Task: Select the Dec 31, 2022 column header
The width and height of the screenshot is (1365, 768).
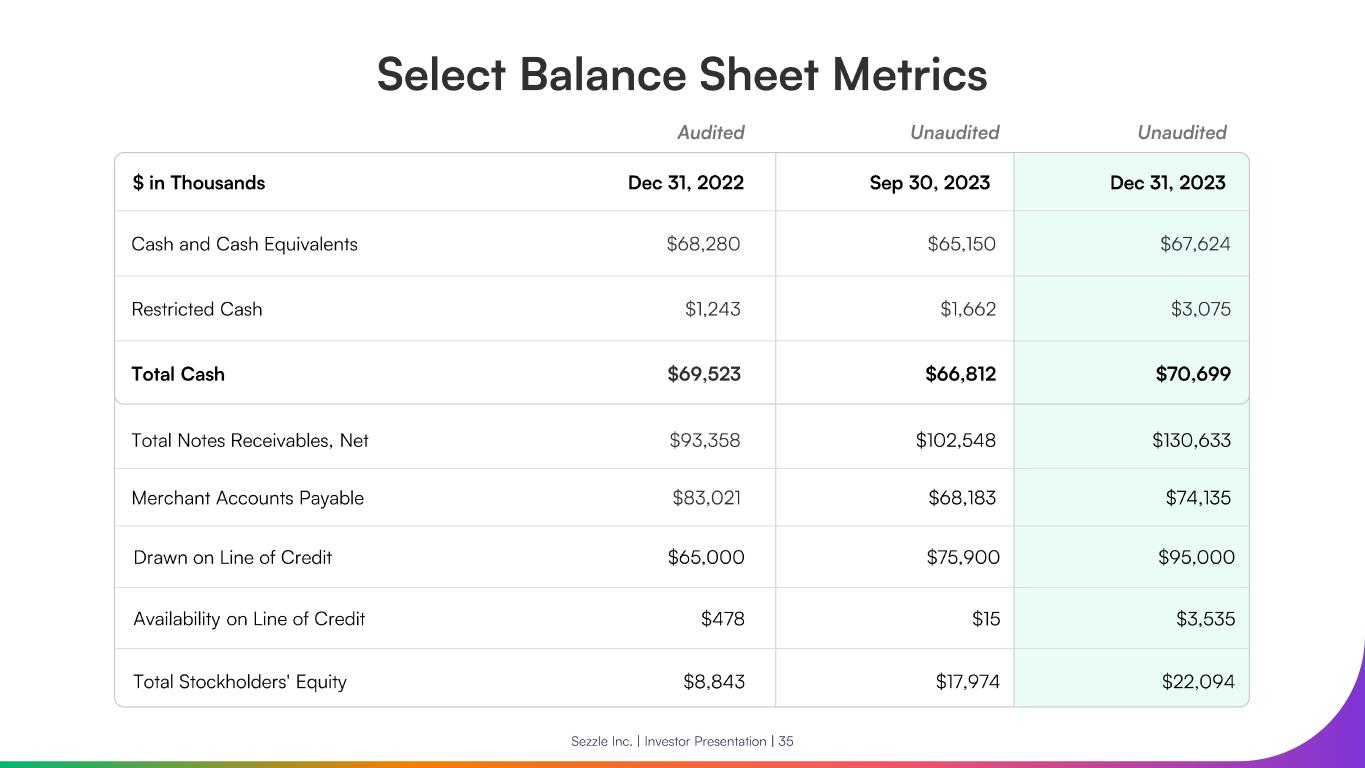Action: click(685, 183)
